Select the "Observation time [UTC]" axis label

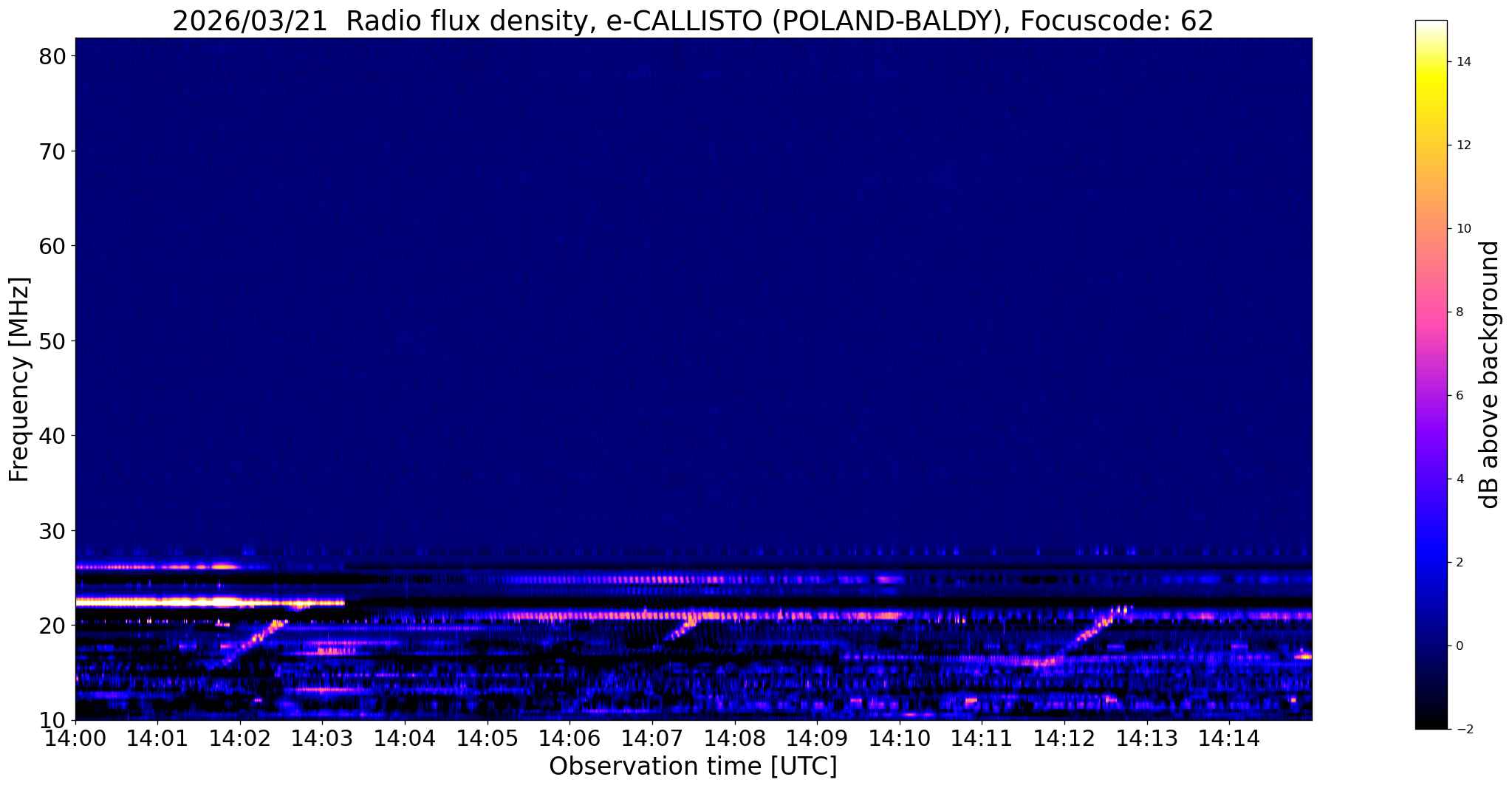point(693,766)
